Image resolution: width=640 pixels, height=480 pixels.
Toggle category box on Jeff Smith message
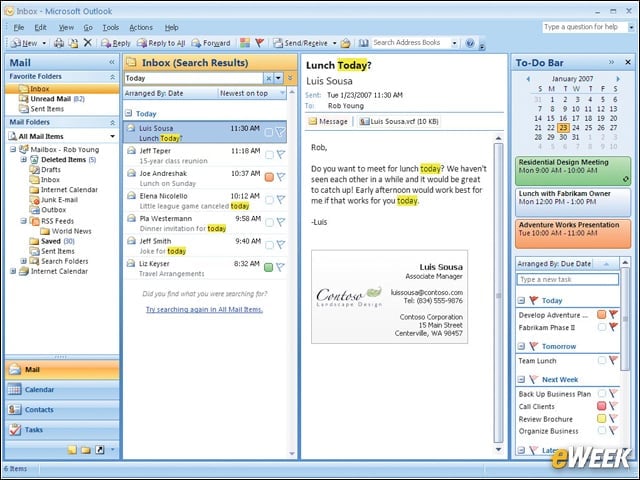pyautogui.click(x=269, y=245)
